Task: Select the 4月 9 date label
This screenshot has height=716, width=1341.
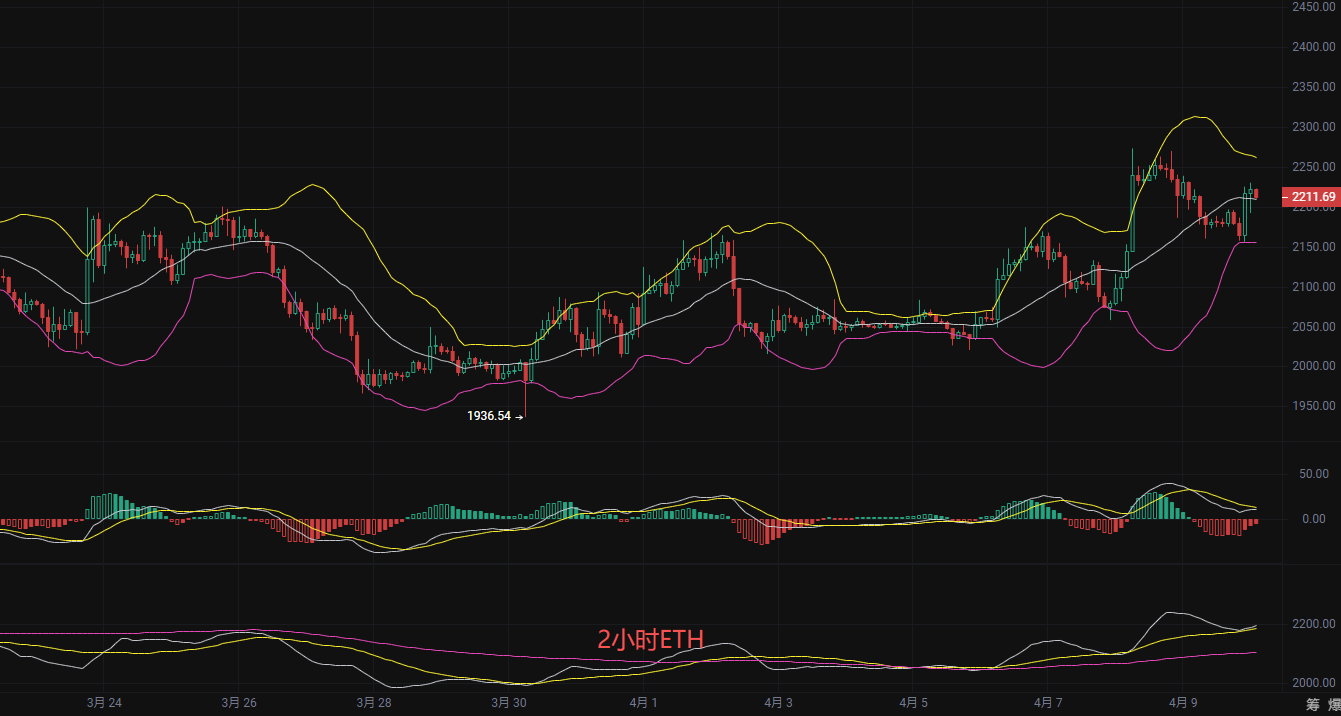Action: (1182, 702)
